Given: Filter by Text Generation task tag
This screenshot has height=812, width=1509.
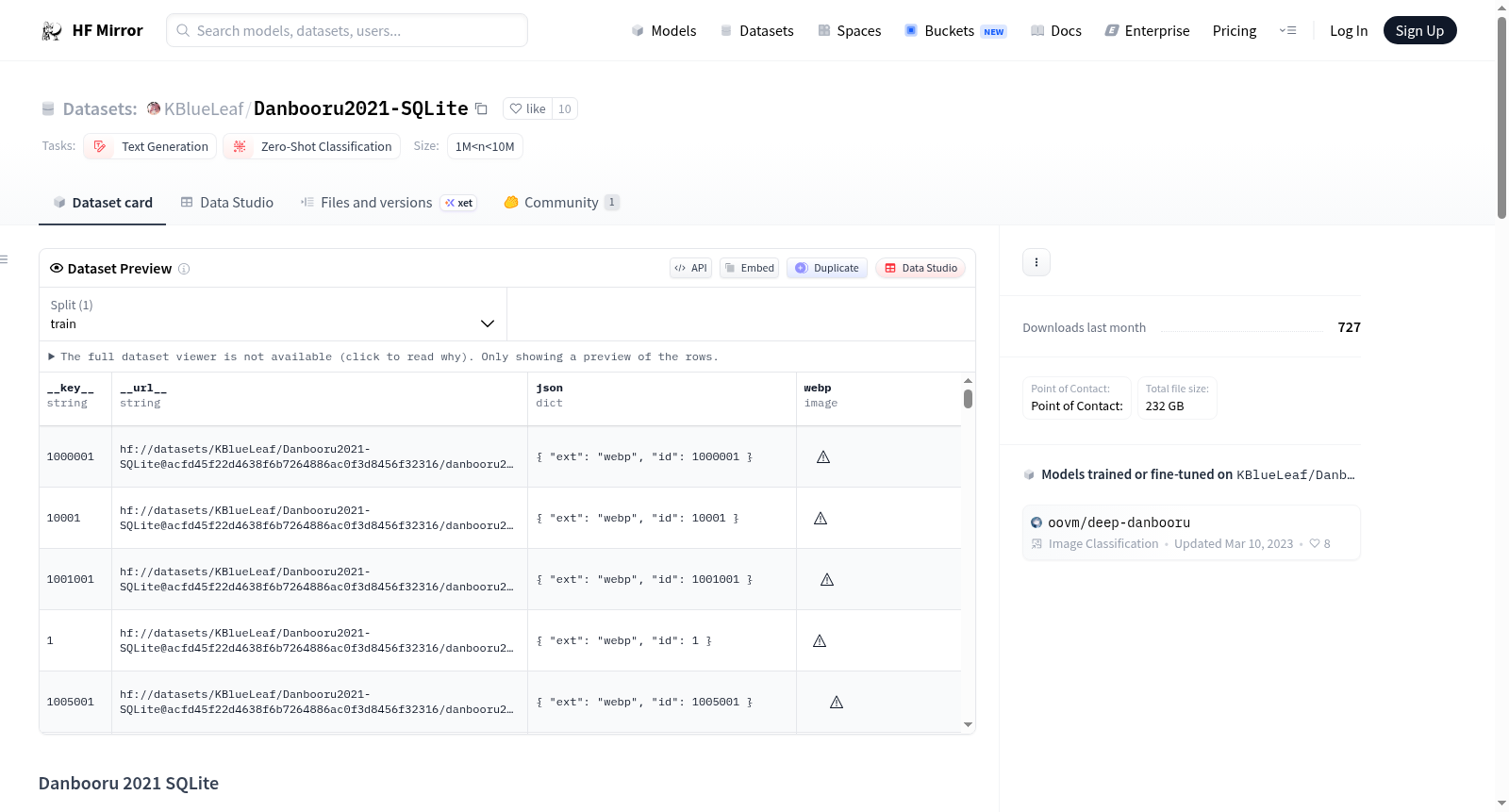Looking at the screenshot, I should pos(150,146).
